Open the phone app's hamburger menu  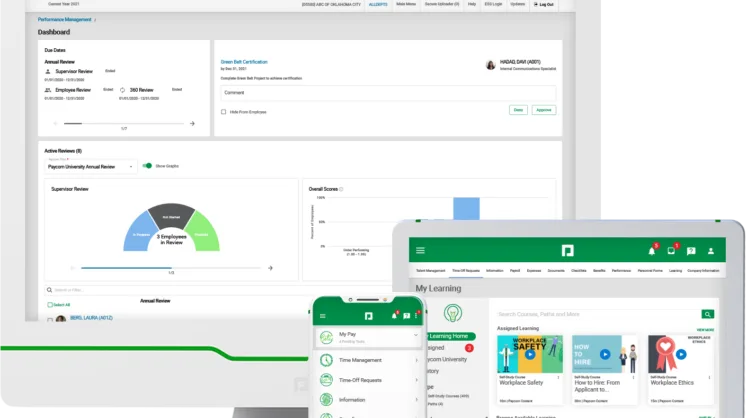323,316
